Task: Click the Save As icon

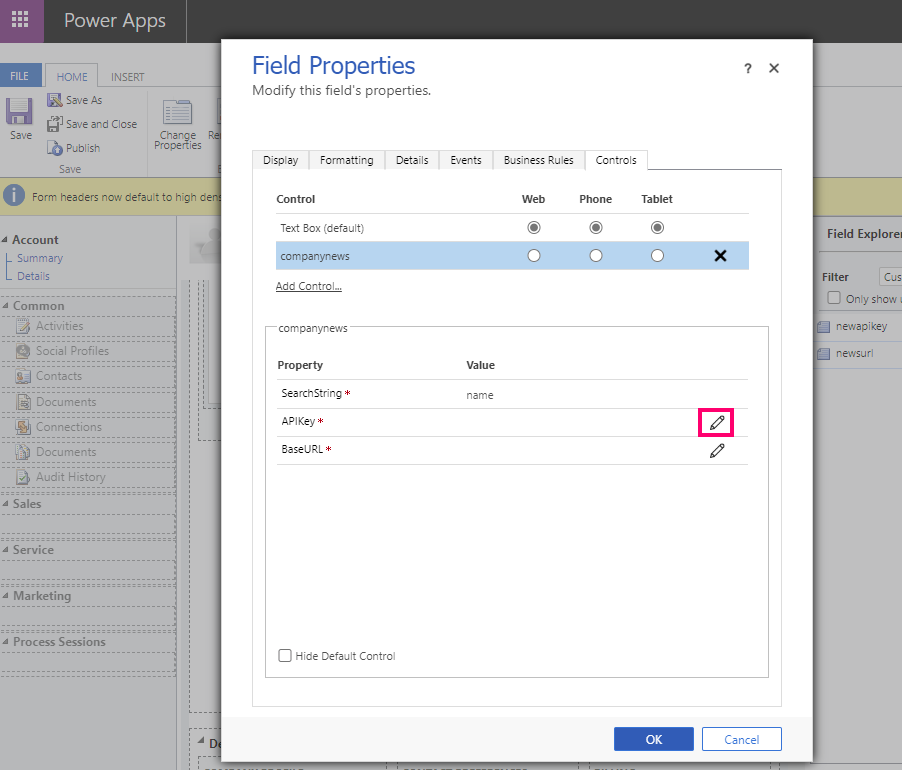Action: pos(55,100)
